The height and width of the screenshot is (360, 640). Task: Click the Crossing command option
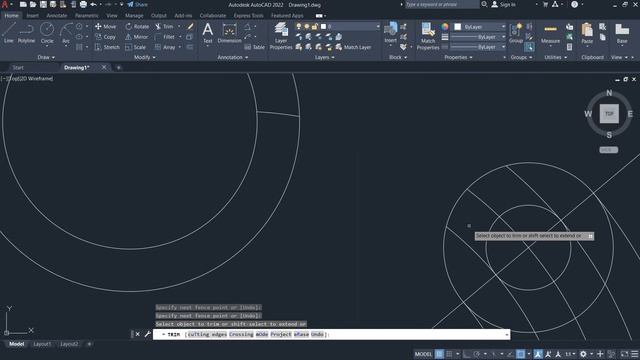[x=241, y=334]
